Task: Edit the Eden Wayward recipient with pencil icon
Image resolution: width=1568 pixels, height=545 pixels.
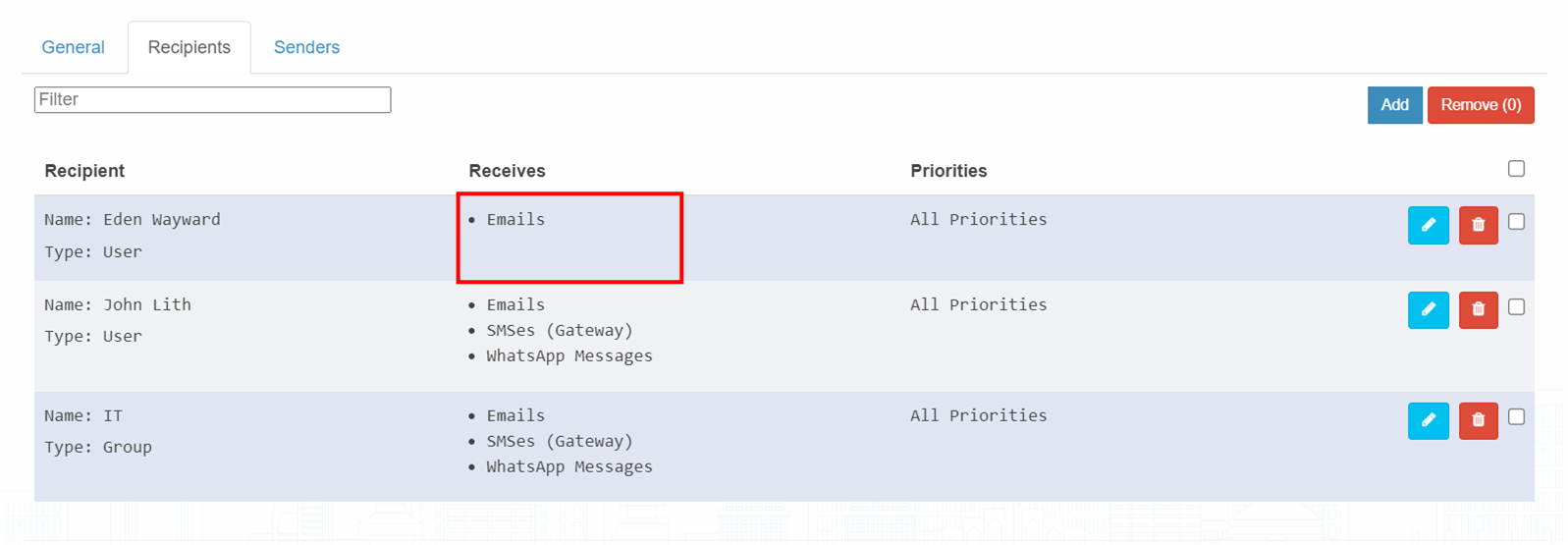Action: click(1428, 225)
